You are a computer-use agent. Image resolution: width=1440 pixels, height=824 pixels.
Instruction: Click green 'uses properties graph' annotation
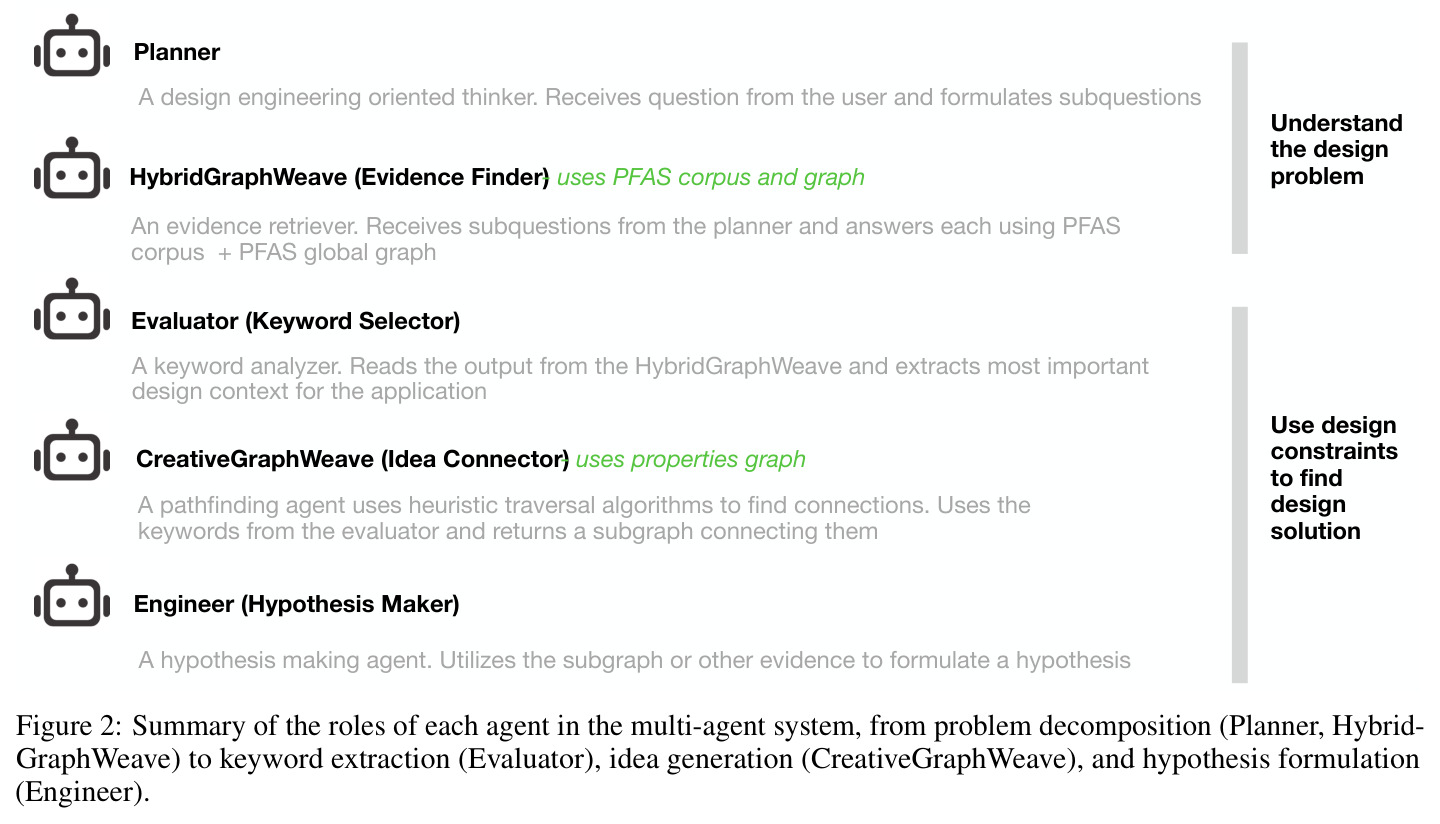coord(691,460)
